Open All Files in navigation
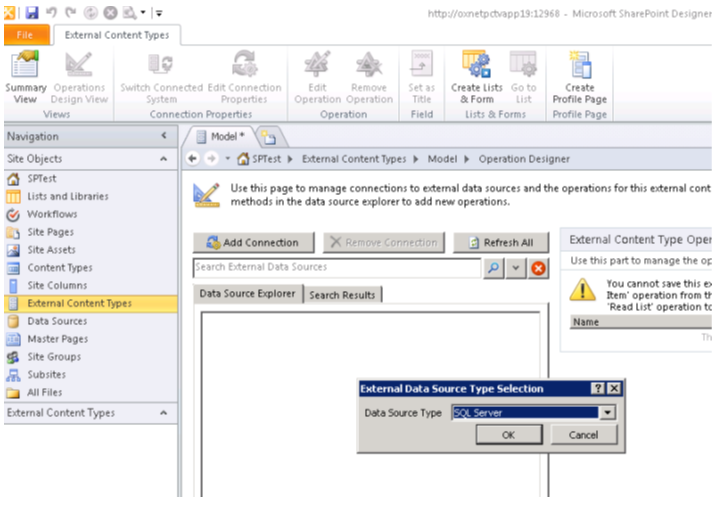The image size is (723, 507). coord(44,392)
